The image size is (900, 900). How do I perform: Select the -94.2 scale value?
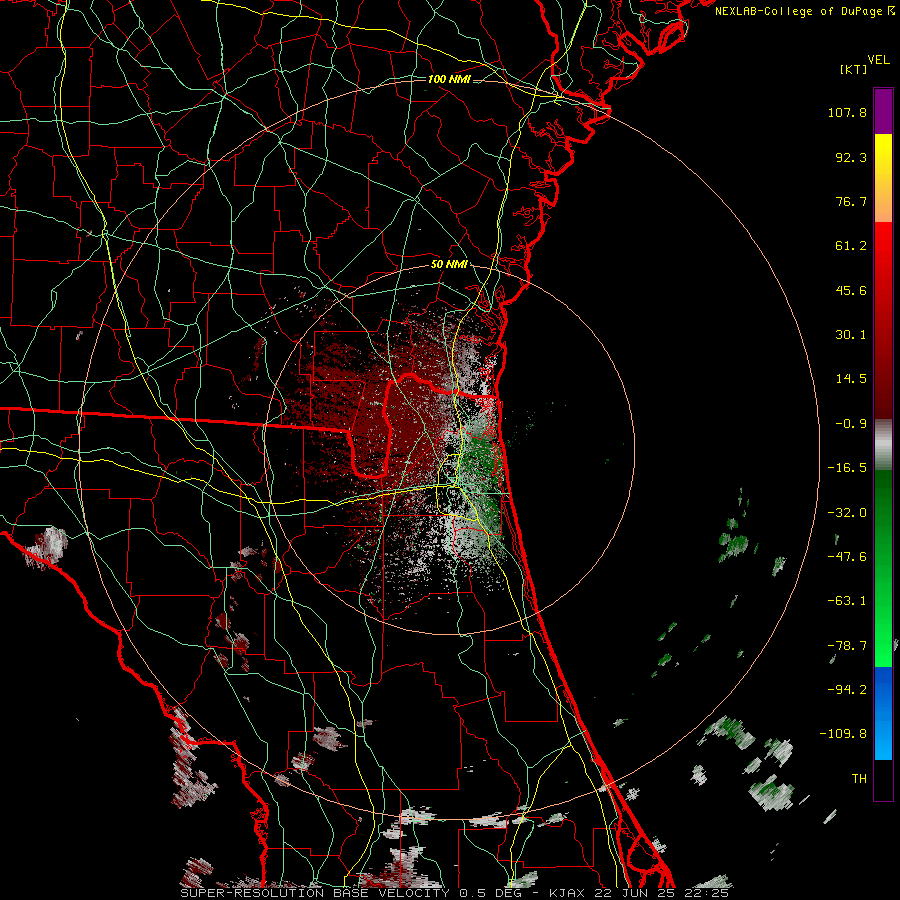(x=847, y=689)
